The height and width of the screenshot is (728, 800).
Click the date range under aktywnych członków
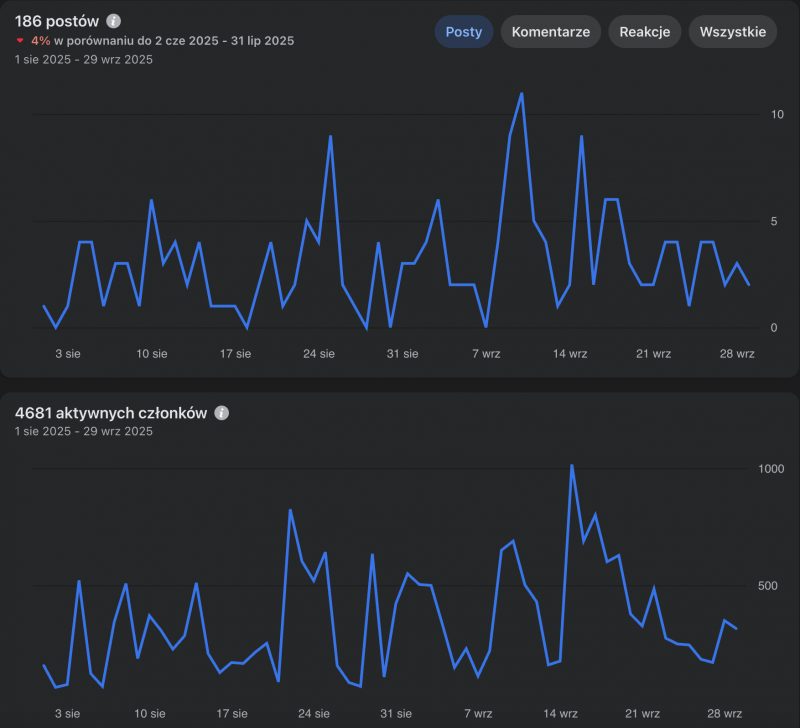pyautogui.click(x=84, y=431)
